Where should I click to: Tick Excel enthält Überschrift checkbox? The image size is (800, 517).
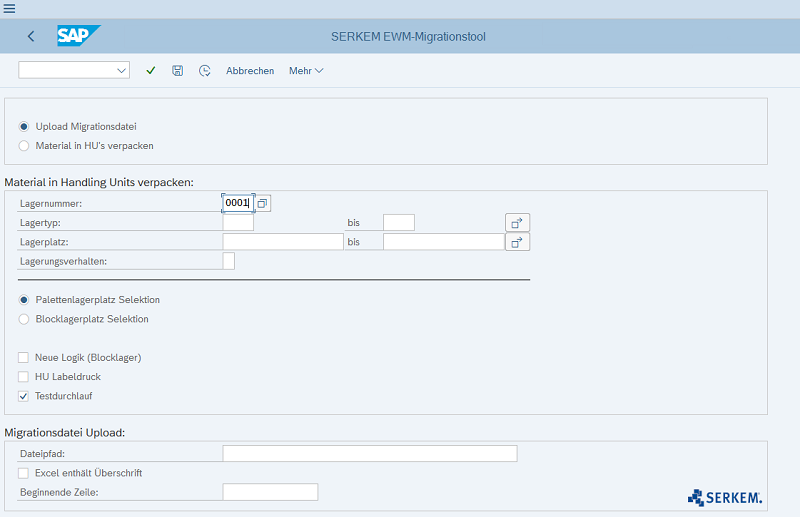coord(23,473)
